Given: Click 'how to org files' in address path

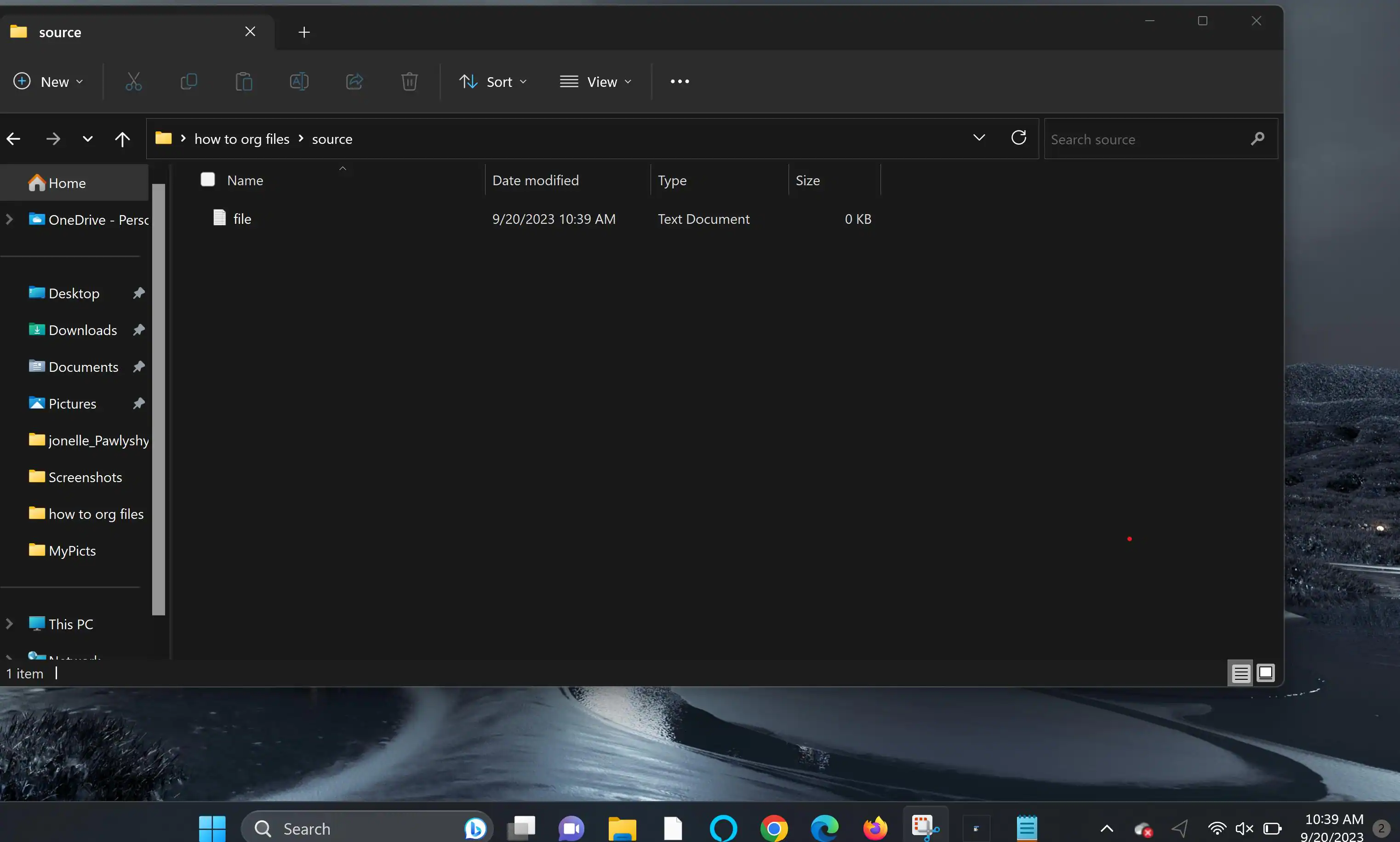Looking at the screenshot, I should pyautogui.click(x=242, y=139).
